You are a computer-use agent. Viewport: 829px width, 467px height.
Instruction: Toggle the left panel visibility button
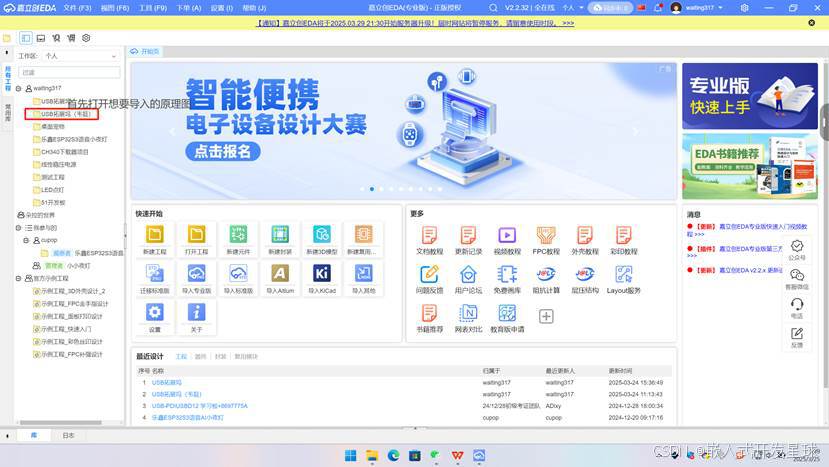click(25, 38)
